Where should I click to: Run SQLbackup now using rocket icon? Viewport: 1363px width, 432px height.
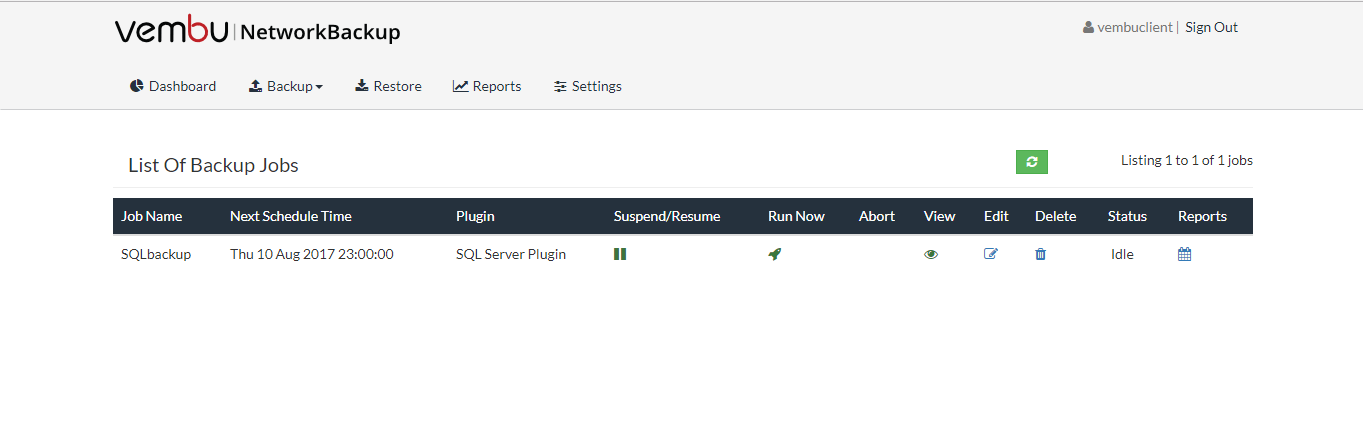pos(774,254)
